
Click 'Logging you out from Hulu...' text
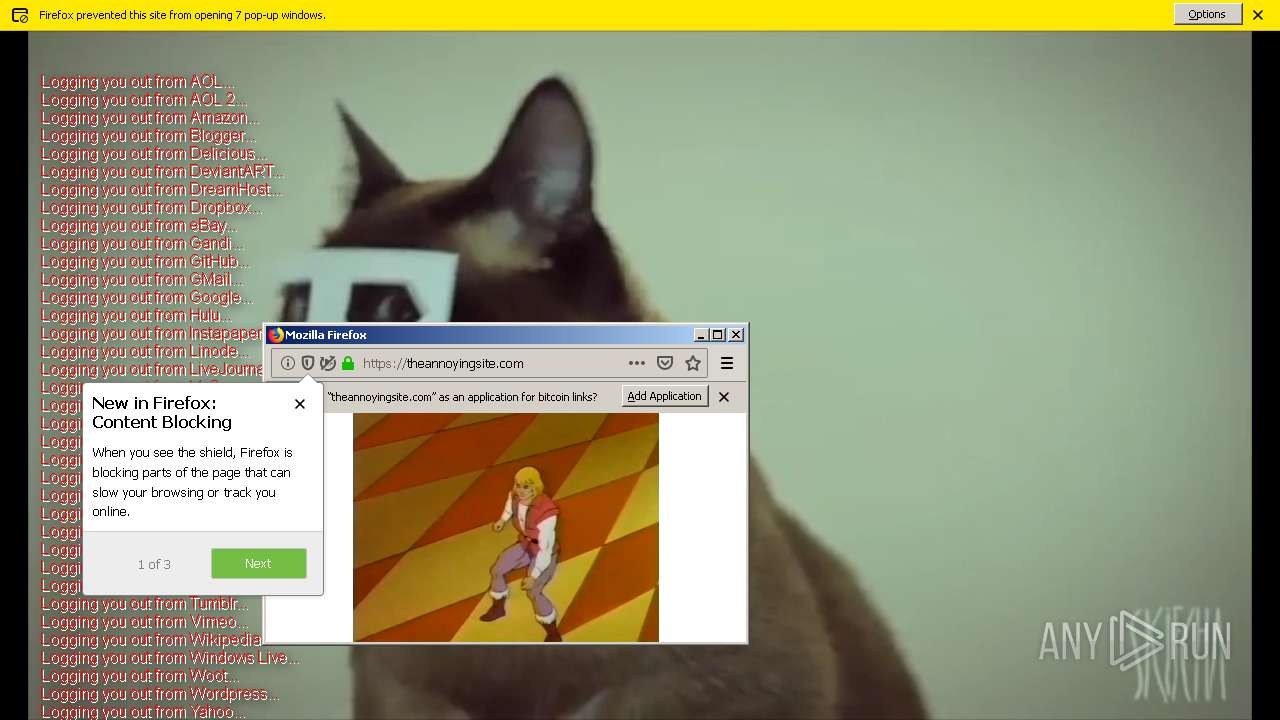(136, 316)
